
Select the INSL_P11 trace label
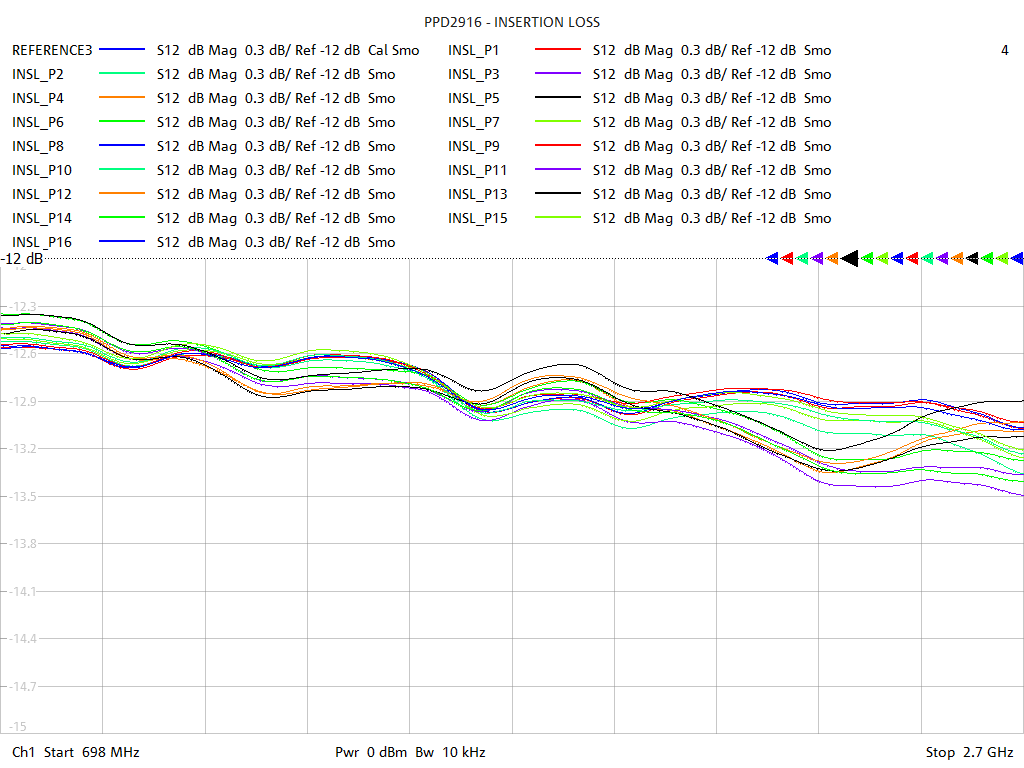point(477,170)
